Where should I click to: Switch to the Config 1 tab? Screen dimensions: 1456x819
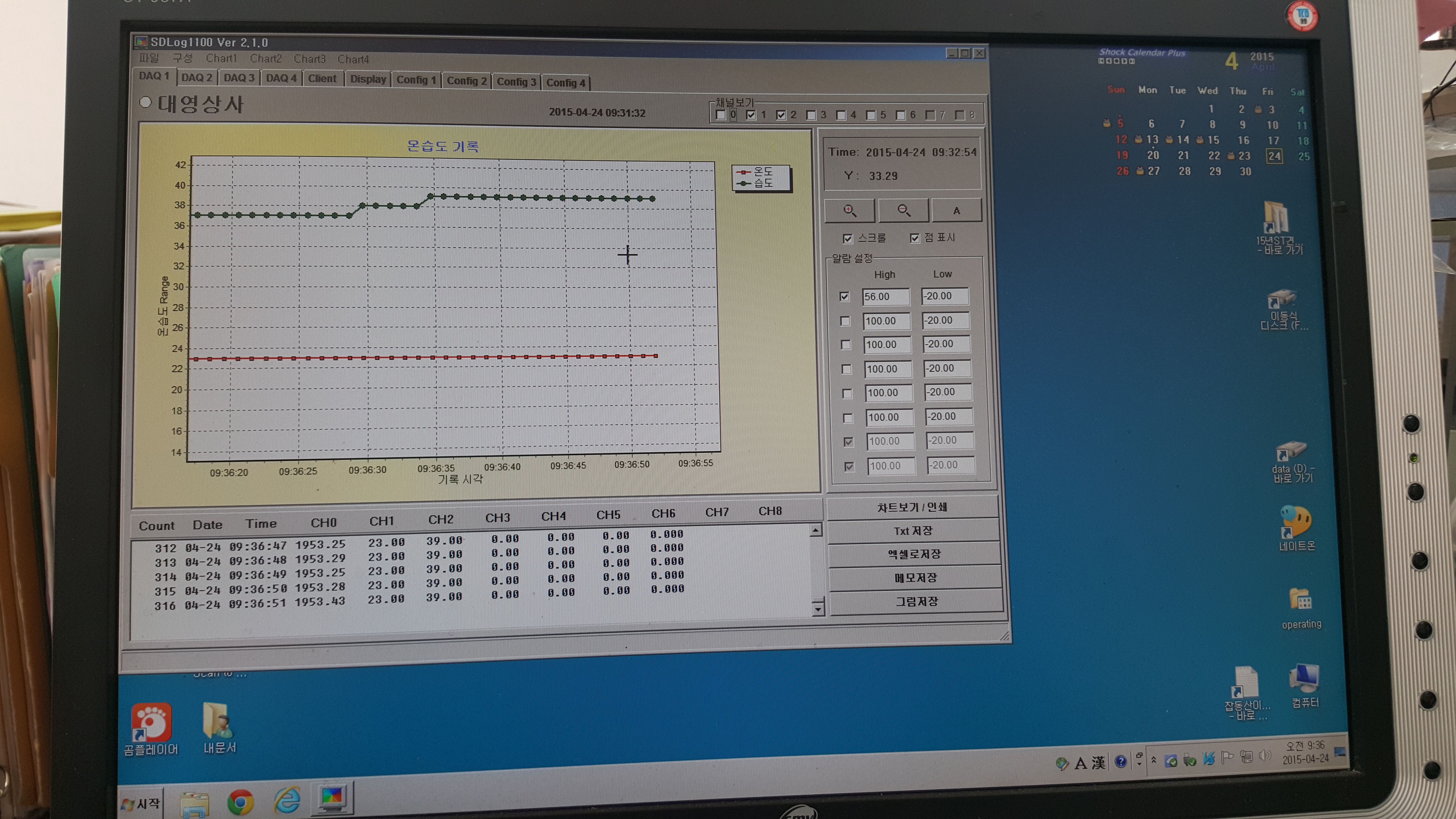[x=416, y=80]
